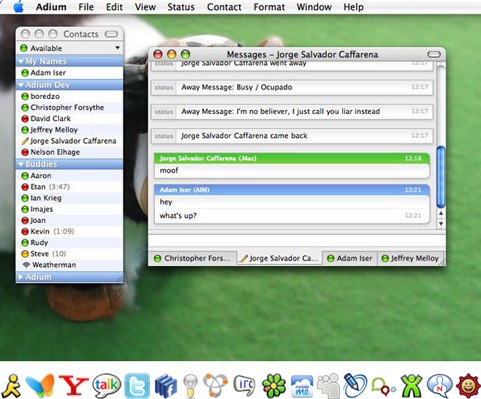Click the blue message scrollbar thumb
The height and width of the screenshot is (399, 481).
pyautogui.click(x=441, y=177)
